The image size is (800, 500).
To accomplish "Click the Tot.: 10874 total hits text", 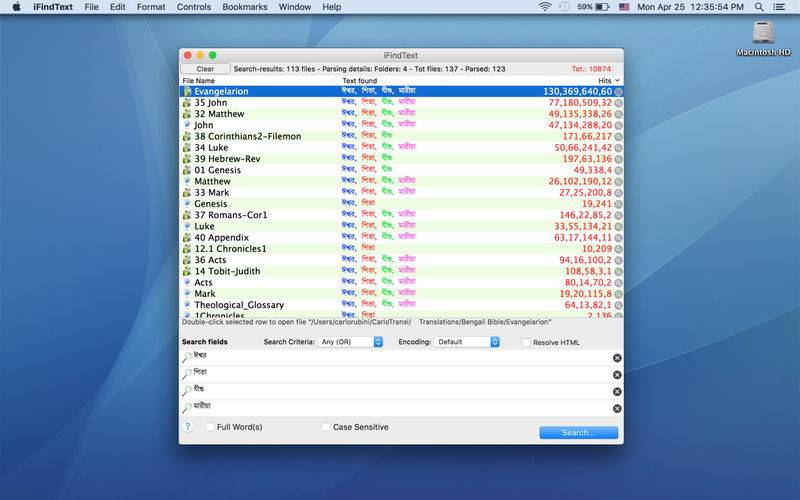I will click(591, 69).
